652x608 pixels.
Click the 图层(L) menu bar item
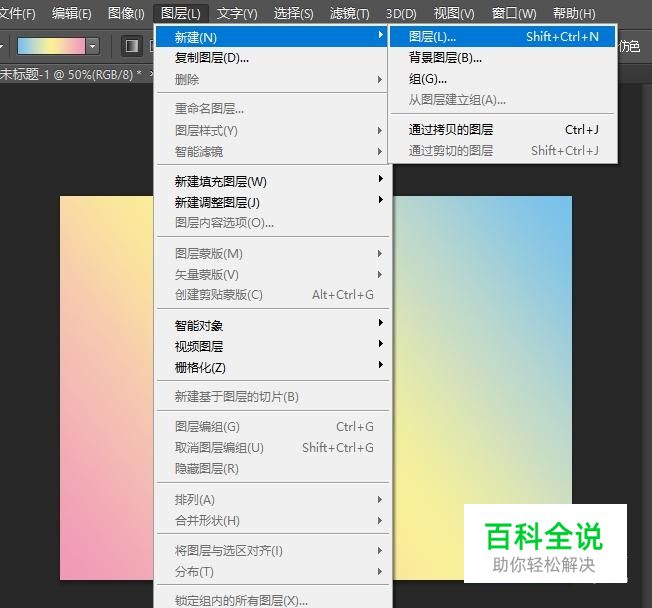(180, 14)
